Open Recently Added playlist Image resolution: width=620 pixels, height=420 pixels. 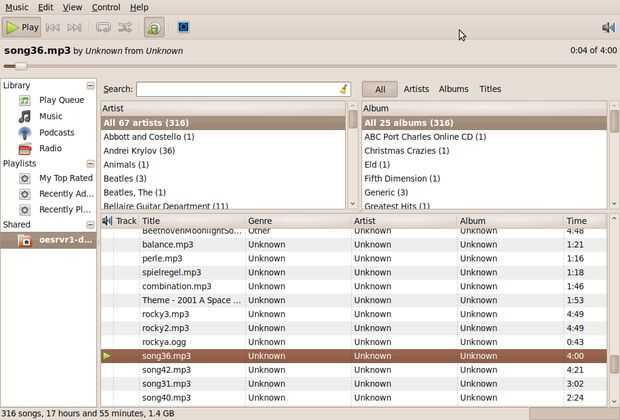click(x=66, y=194)
